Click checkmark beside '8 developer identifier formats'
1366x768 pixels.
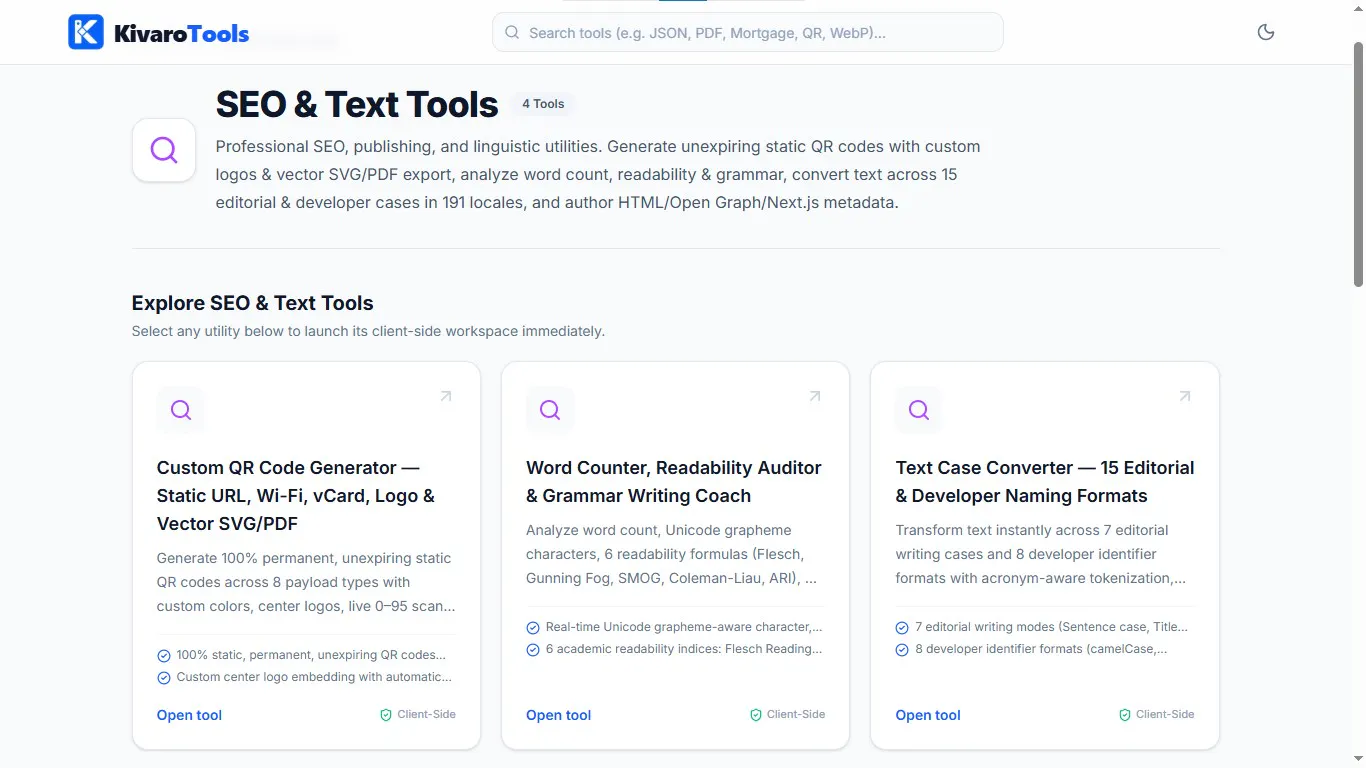tap(903, 650)
